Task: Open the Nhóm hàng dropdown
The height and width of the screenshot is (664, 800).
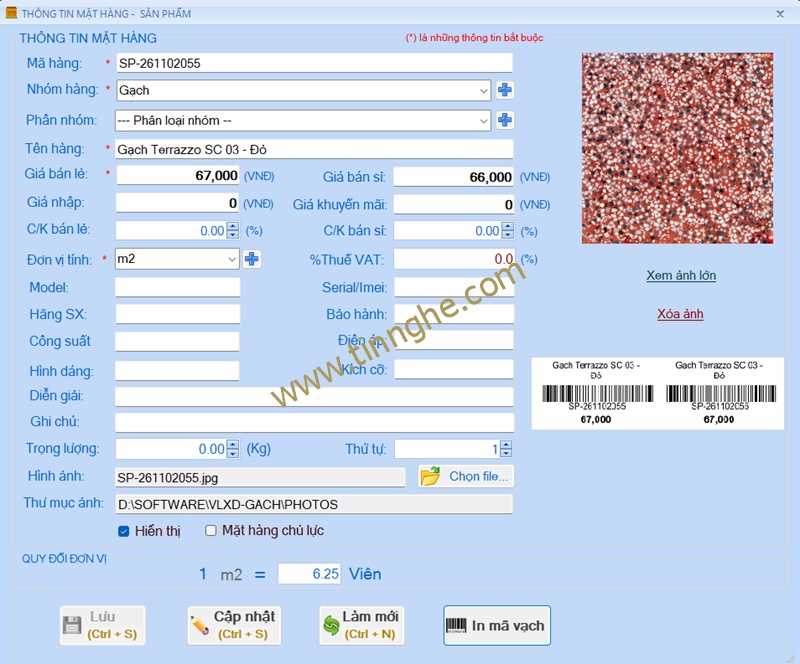Action: [x=484, y=91]
